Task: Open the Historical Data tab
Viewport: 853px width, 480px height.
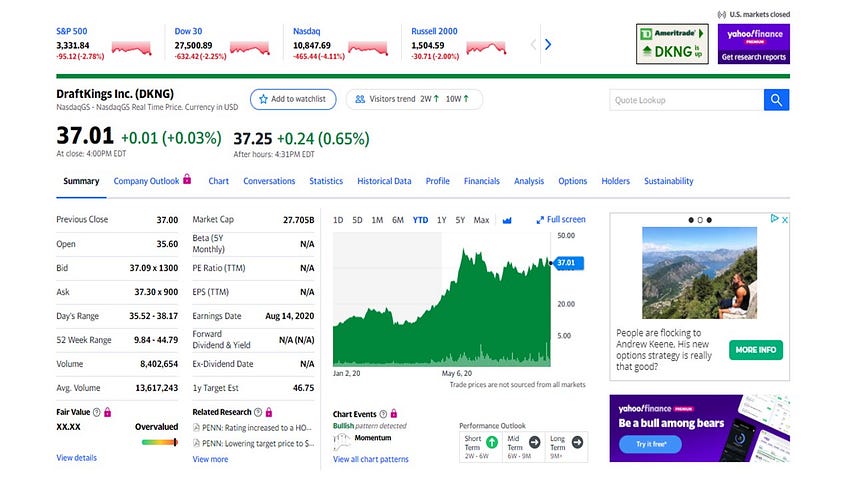Action: [x=384, y=181]
